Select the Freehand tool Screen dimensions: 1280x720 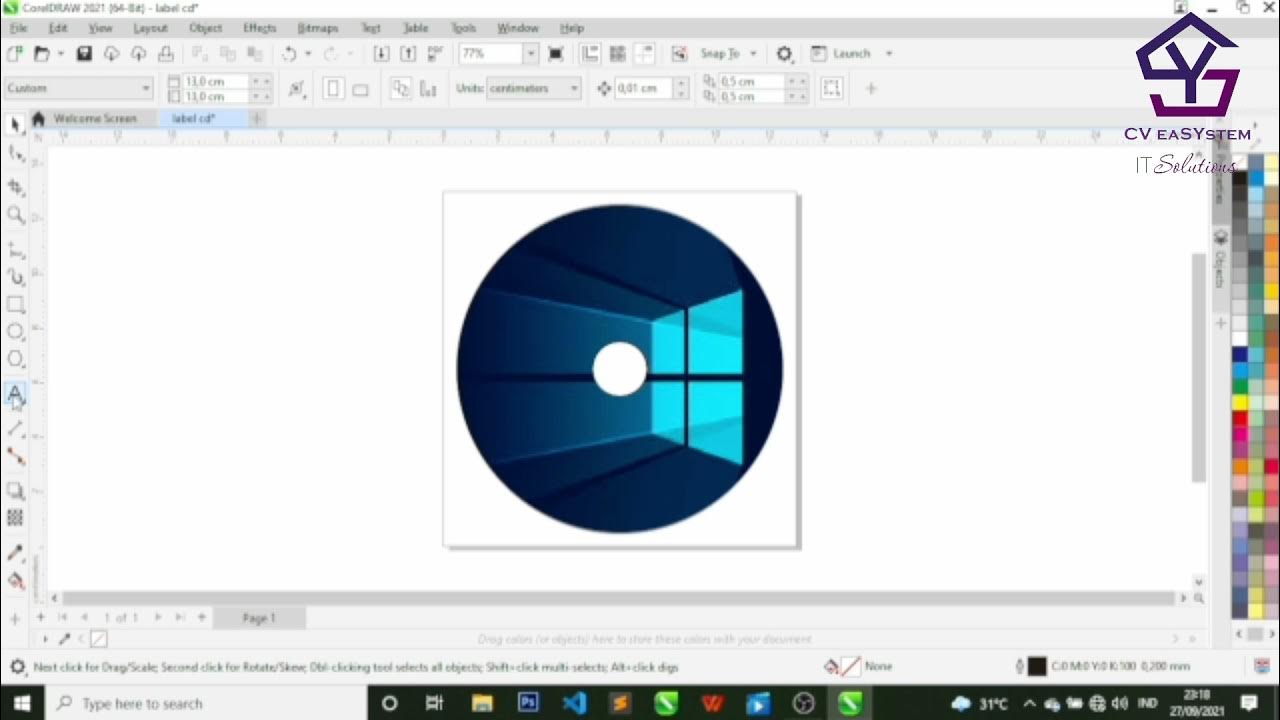pos(15,250)
